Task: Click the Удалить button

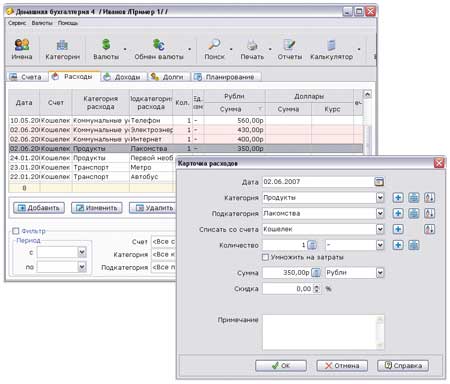Action: [x=153, y=208]
